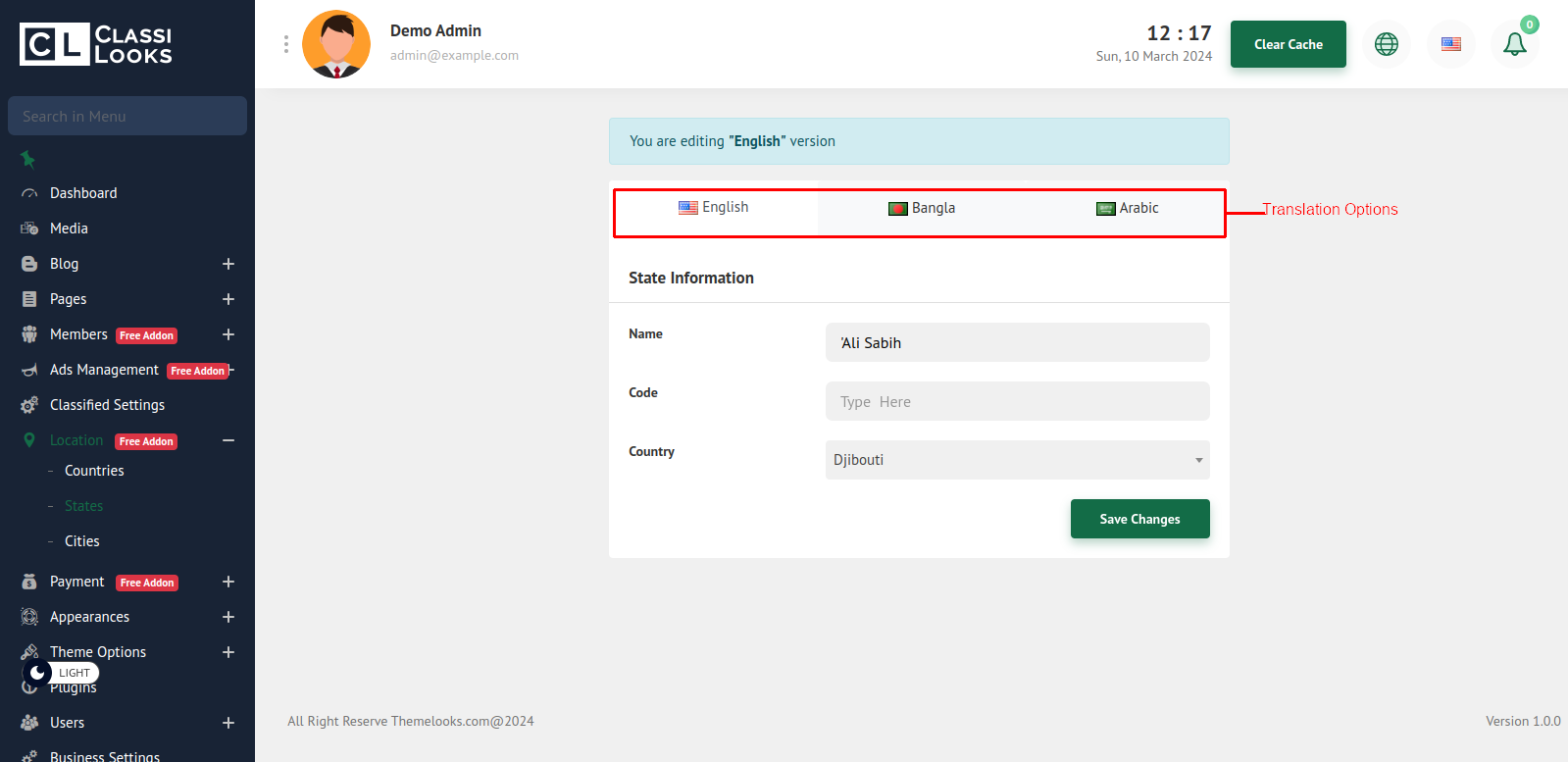
Task: Click the Code input field
Action: click(x=1017, y=401)
